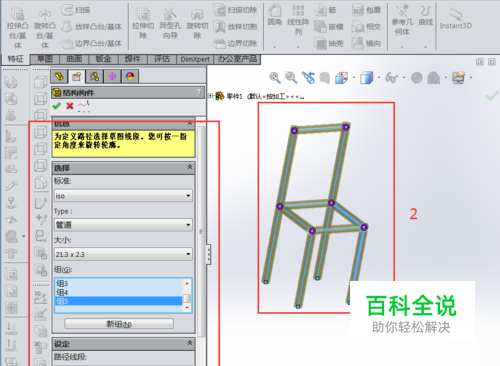Image resolution: width=500 pixels, height=366 pixels.
Task: Open the DisplayManager color-ball tab
Action: click(x=130, y=76)
